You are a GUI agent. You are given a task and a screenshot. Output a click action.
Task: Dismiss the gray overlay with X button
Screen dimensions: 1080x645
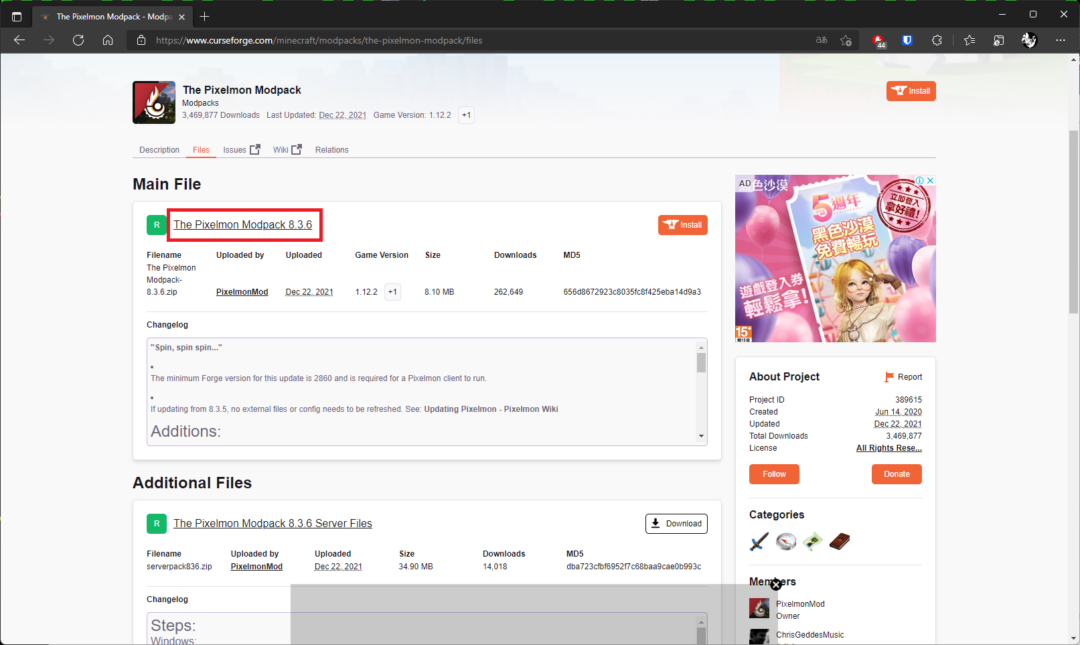[776, 584]
